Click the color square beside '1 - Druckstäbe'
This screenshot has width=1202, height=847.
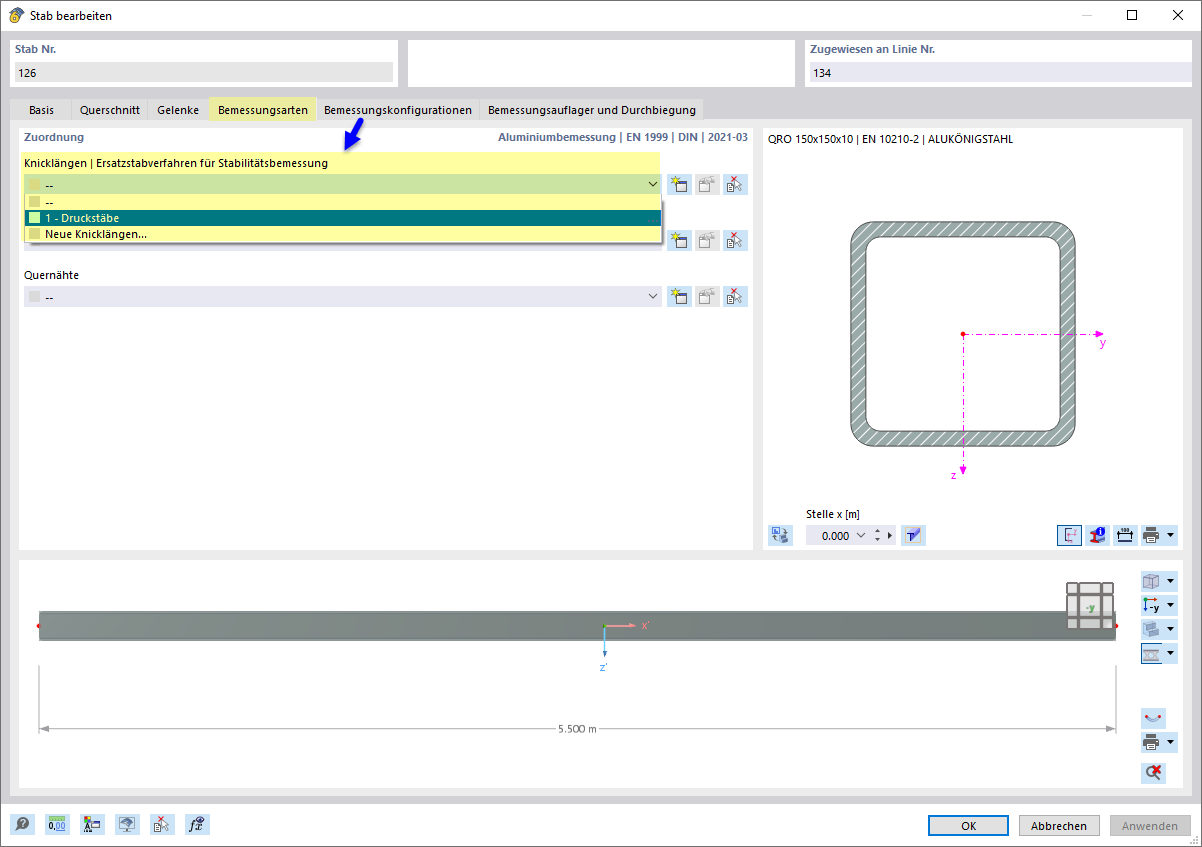point(35,218)
